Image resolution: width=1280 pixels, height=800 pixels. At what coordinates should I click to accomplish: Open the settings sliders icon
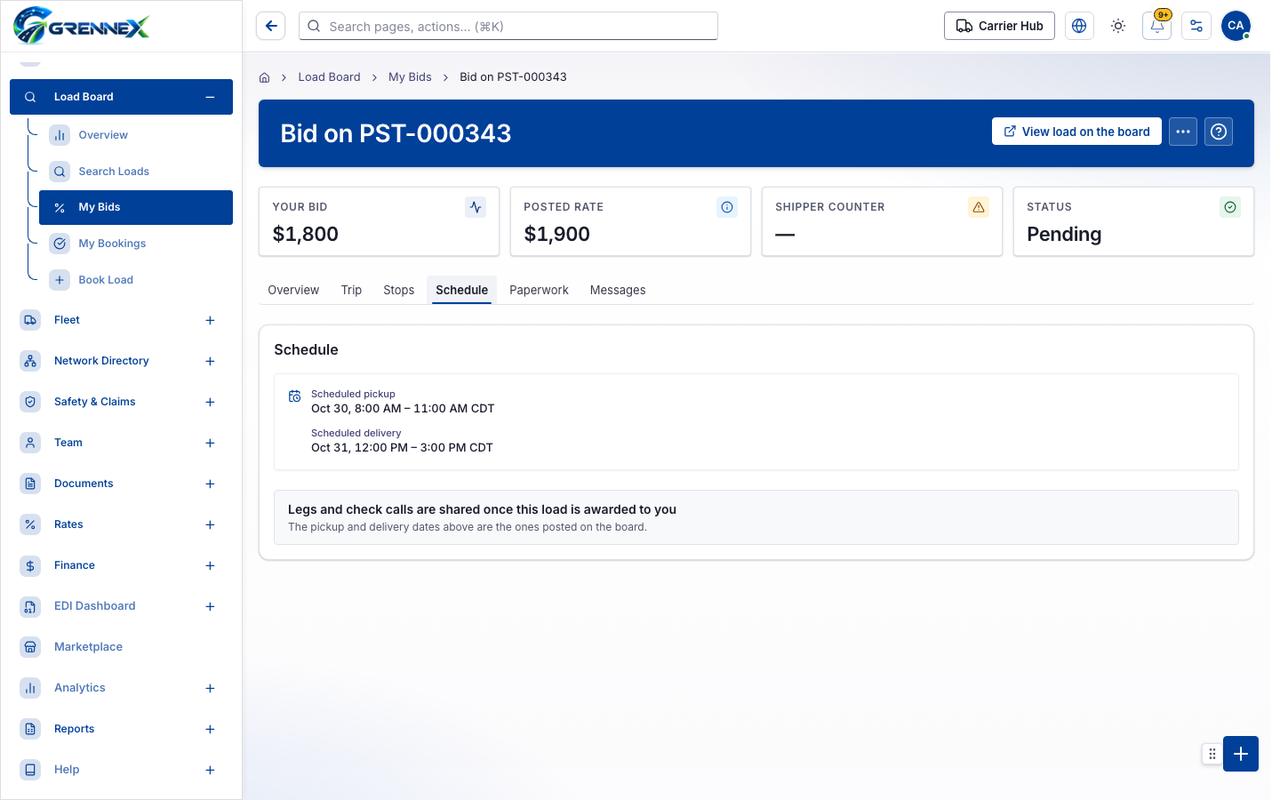1196,26
